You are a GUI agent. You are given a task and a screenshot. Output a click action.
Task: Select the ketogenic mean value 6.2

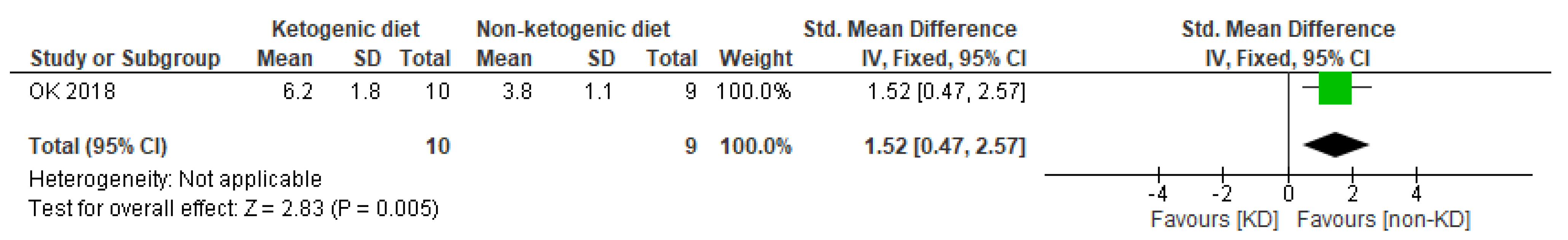click(x=298, y=91)
